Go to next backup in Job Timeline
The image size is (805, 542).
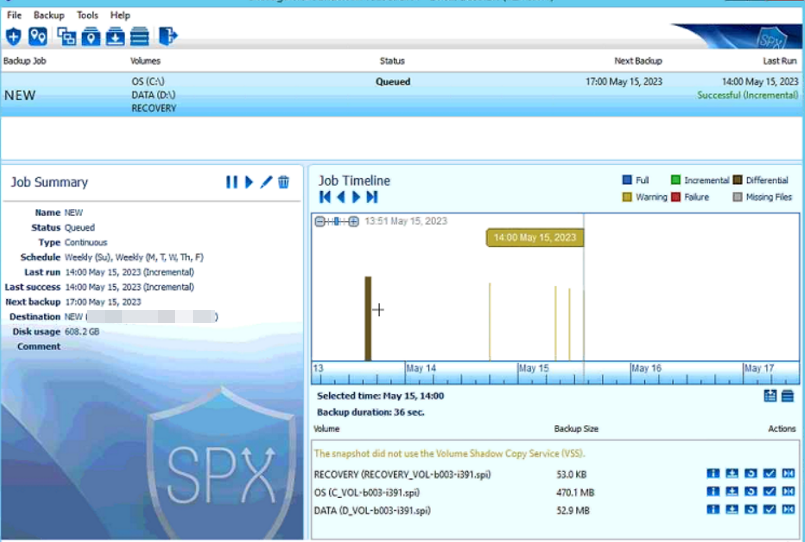tap(356, 197)
